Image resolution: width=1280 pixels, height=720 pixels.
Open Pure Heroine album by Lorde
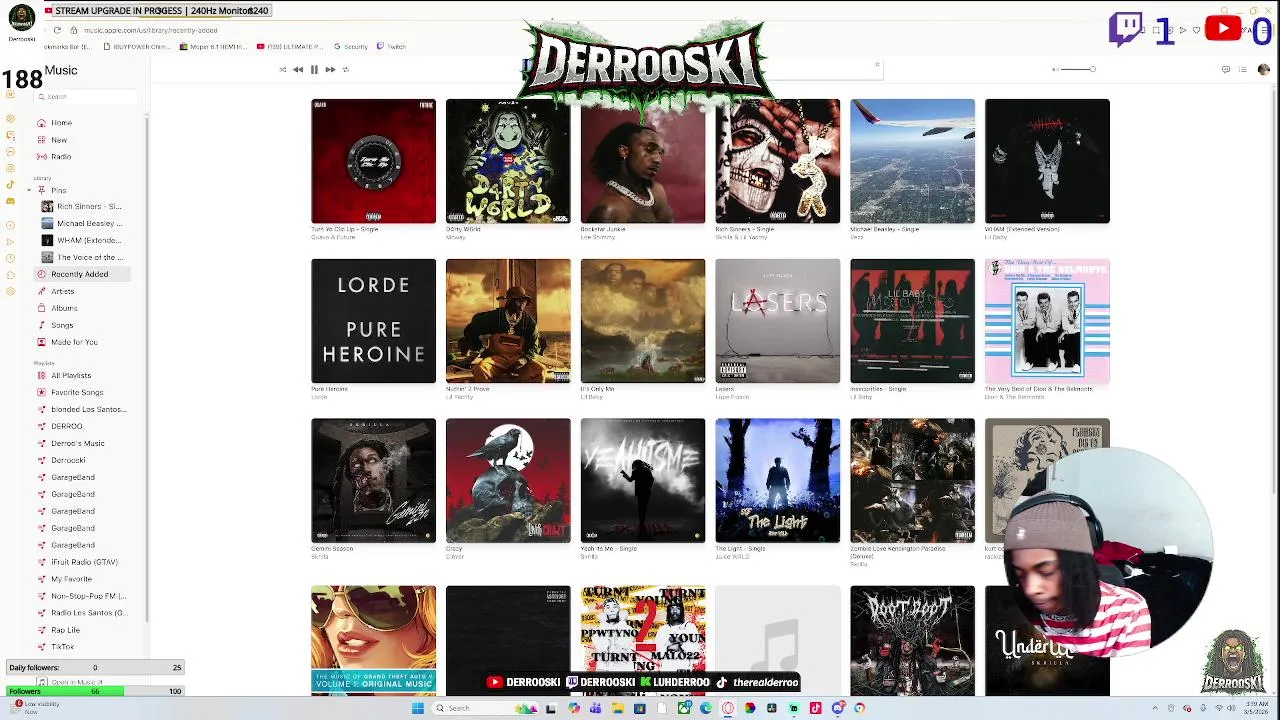[x=373, y=321]
